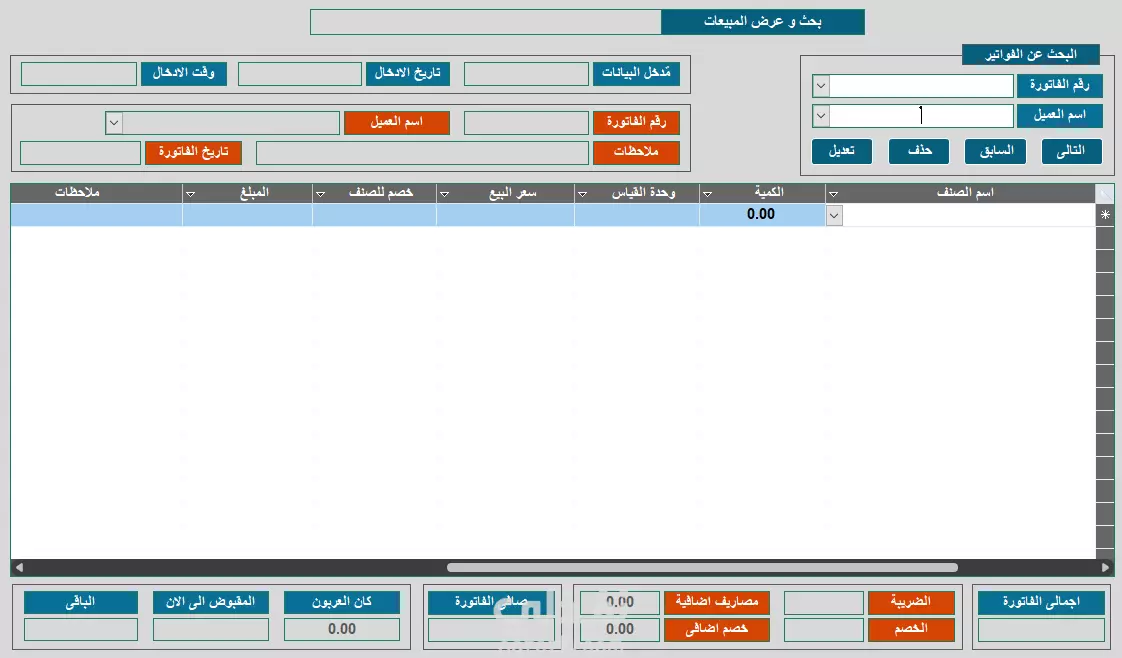Click the invoice notes input field
The width and height of the screenshot is (1122, 658).
point(422,152)
